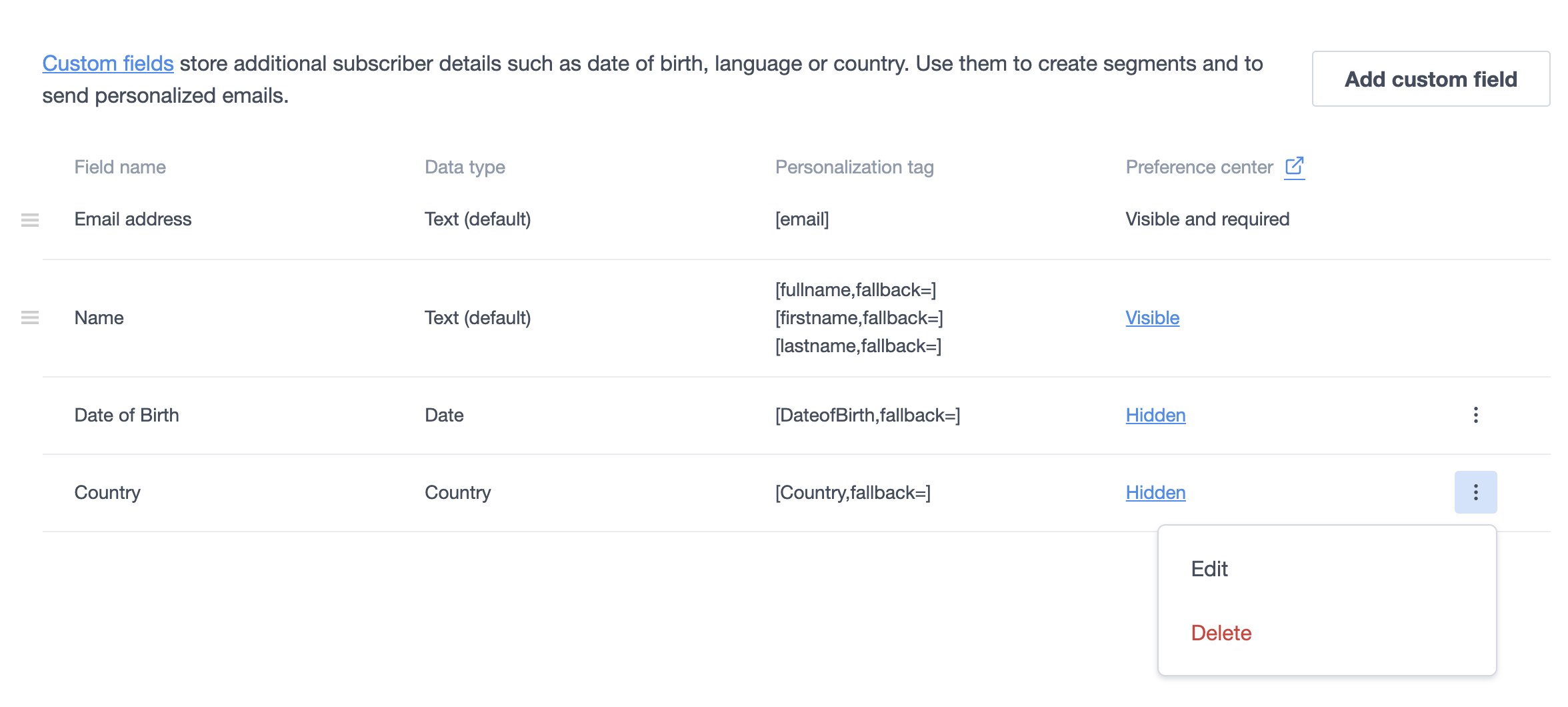Select Edit from the context menu
1568x707 pixels.
point(1209,569)
